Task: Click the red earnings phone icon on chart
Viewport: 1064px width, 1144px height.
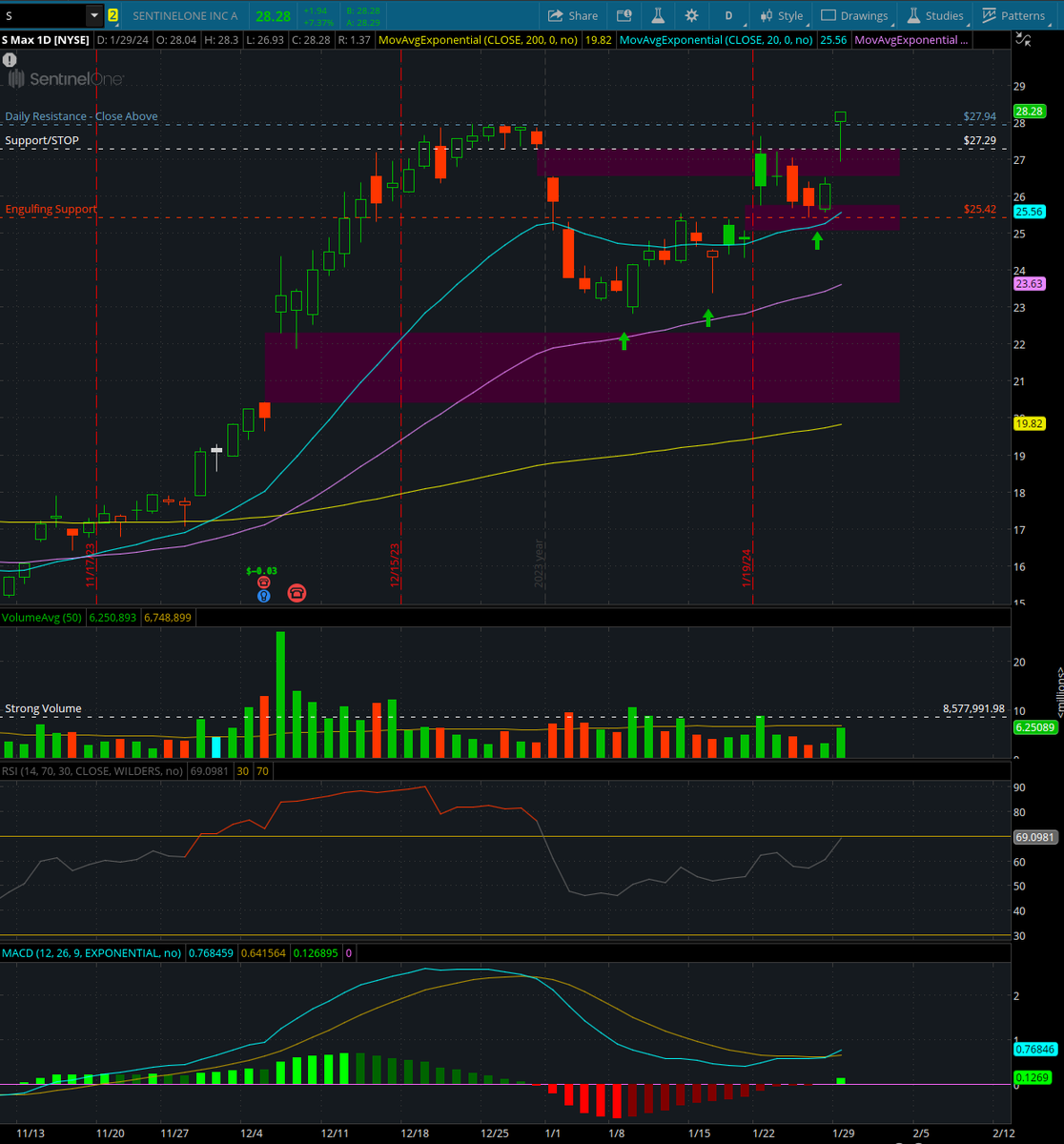Action: 297,593
